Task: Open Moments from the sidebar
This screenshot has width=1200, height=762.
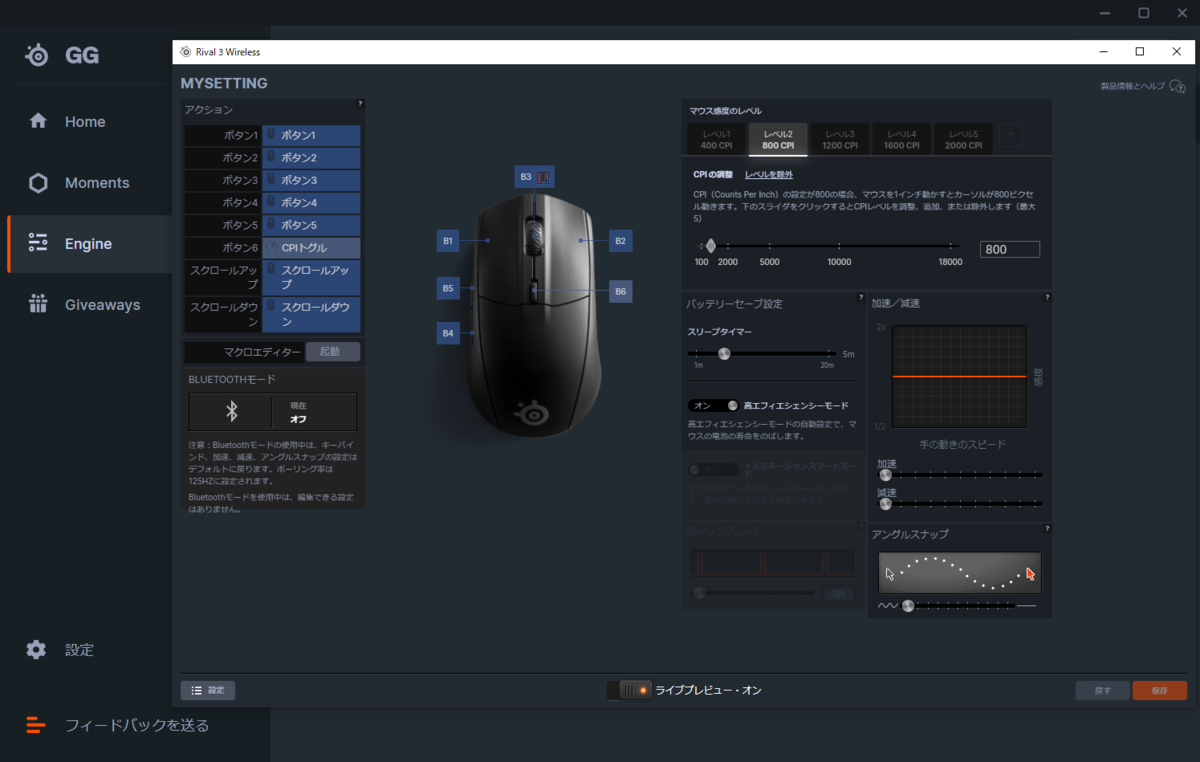Action: pyautogui.click(x=85, y=183)
